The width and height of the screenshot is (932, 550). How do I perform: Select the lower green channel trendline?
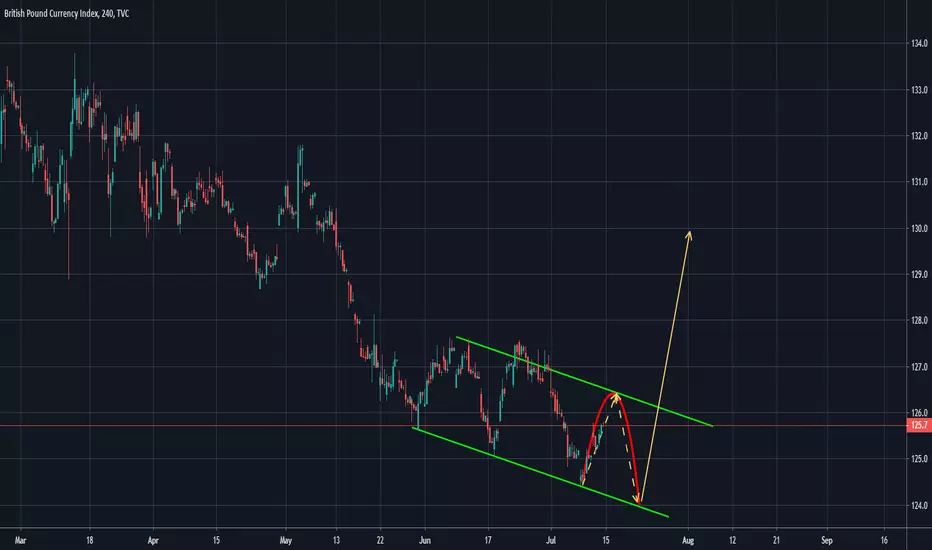[540, 472]
